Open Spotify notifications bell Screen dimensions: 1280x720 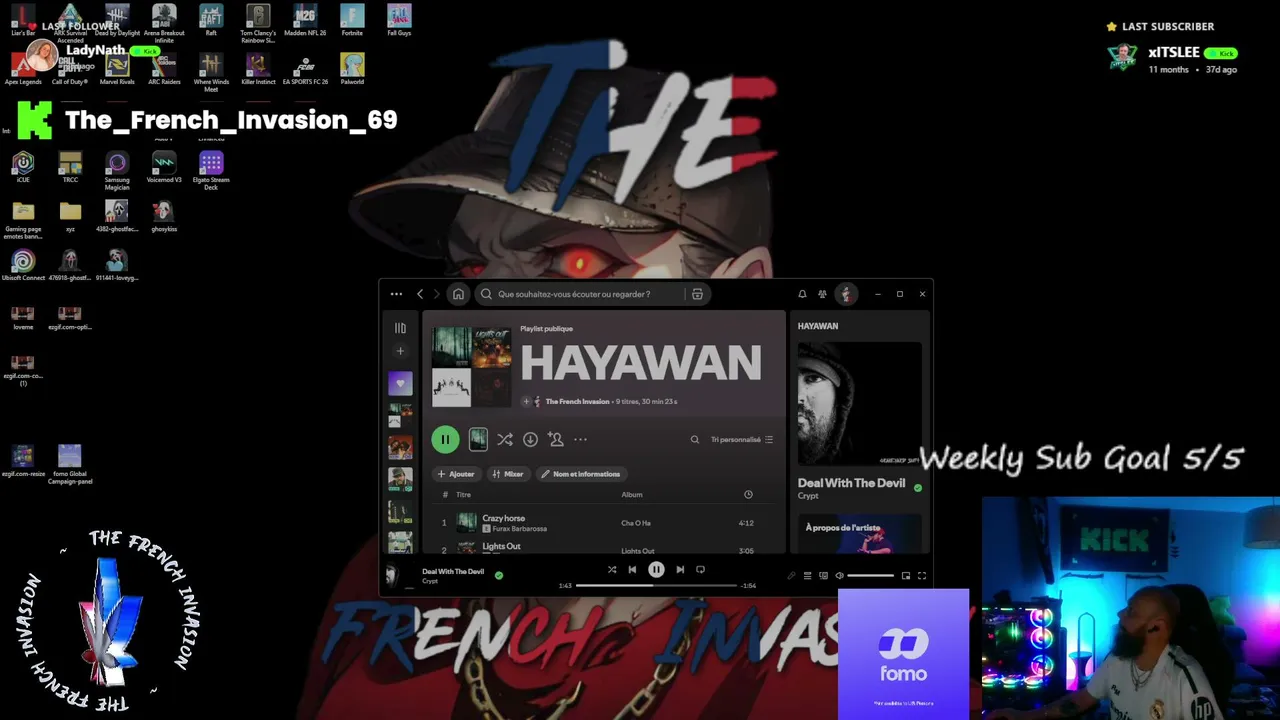[x=802, y=294]
